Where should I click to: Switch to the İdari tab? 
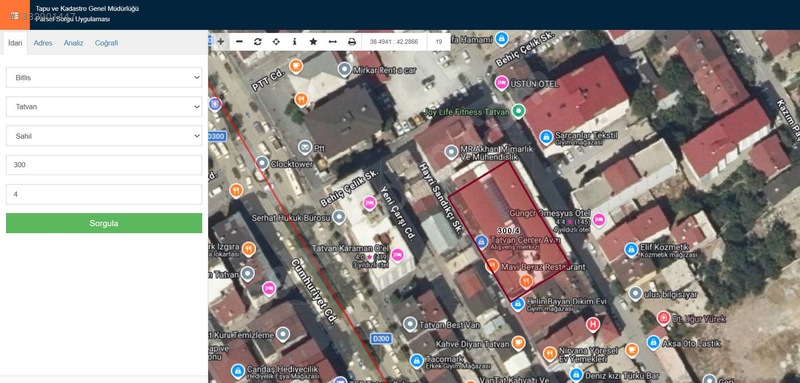point(15,43)
